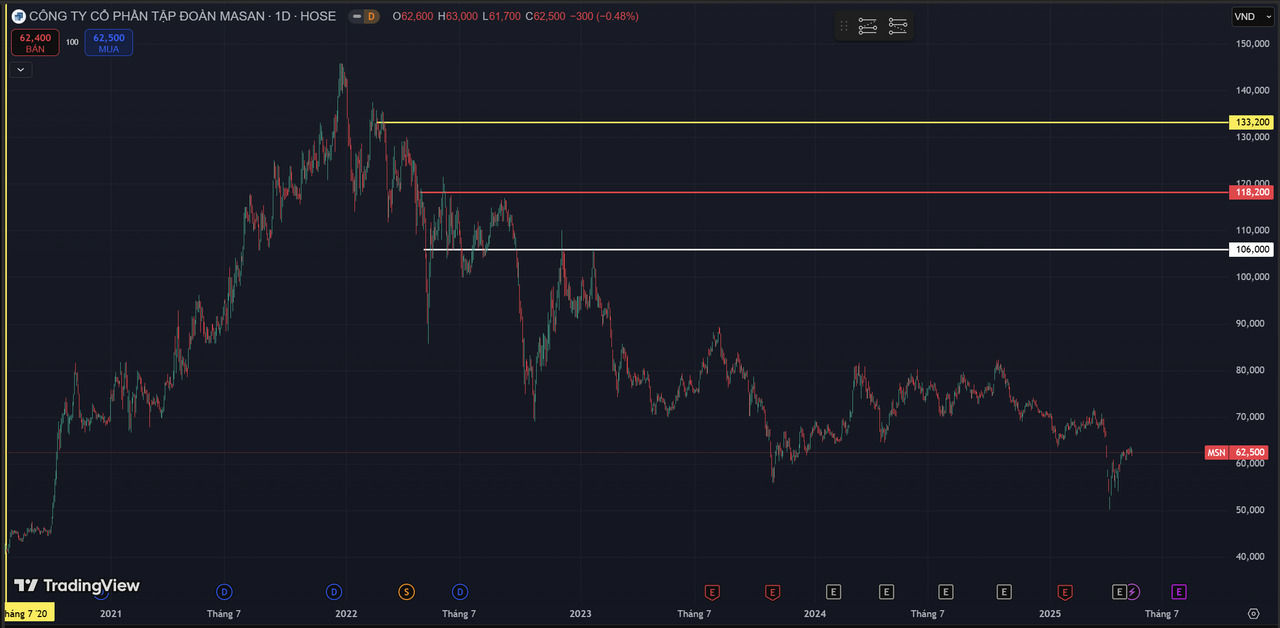Viewport: 1280px width, 628px height.
Task: Select the yellow 133,200 price level label
Action: tap(1252, 122)
